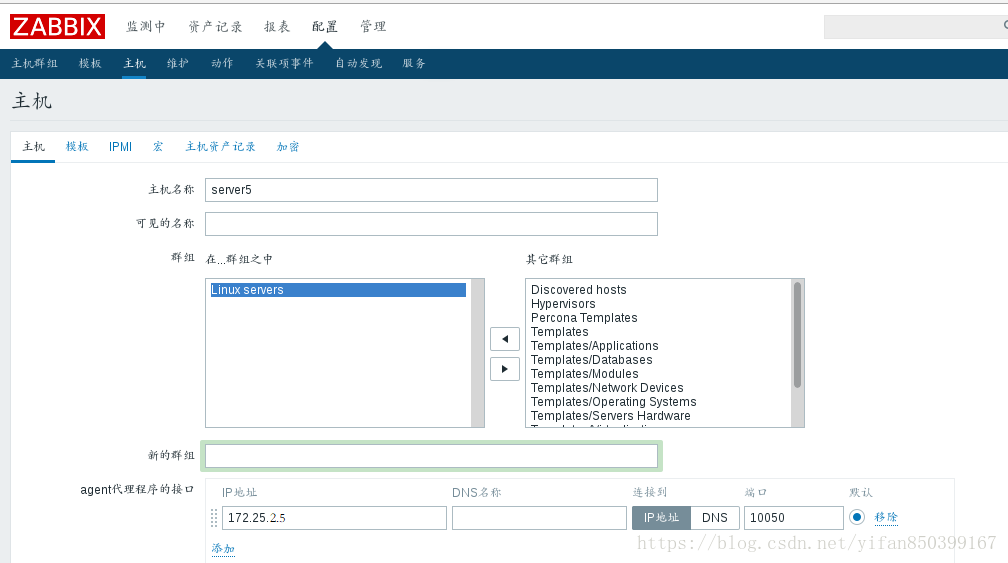Open 管理 top menu

[373, 26]
